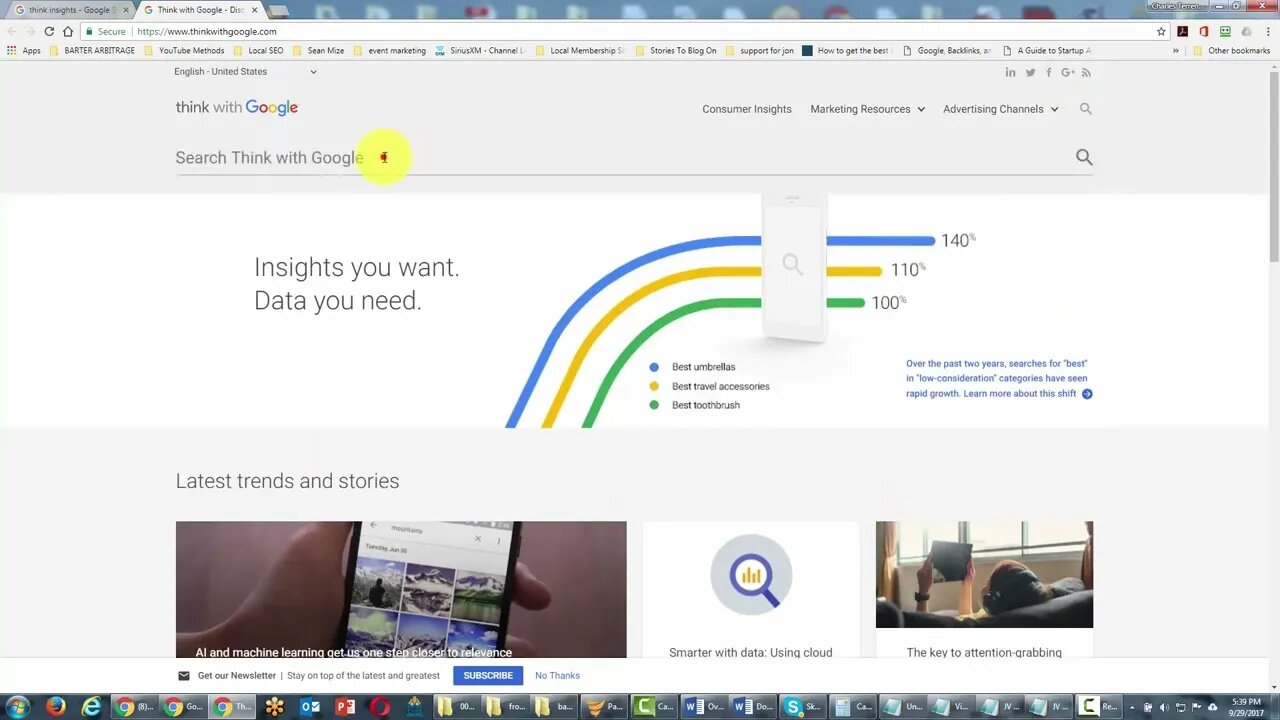Open the YouTube Methods bookmark folder

tap(184, 50)
